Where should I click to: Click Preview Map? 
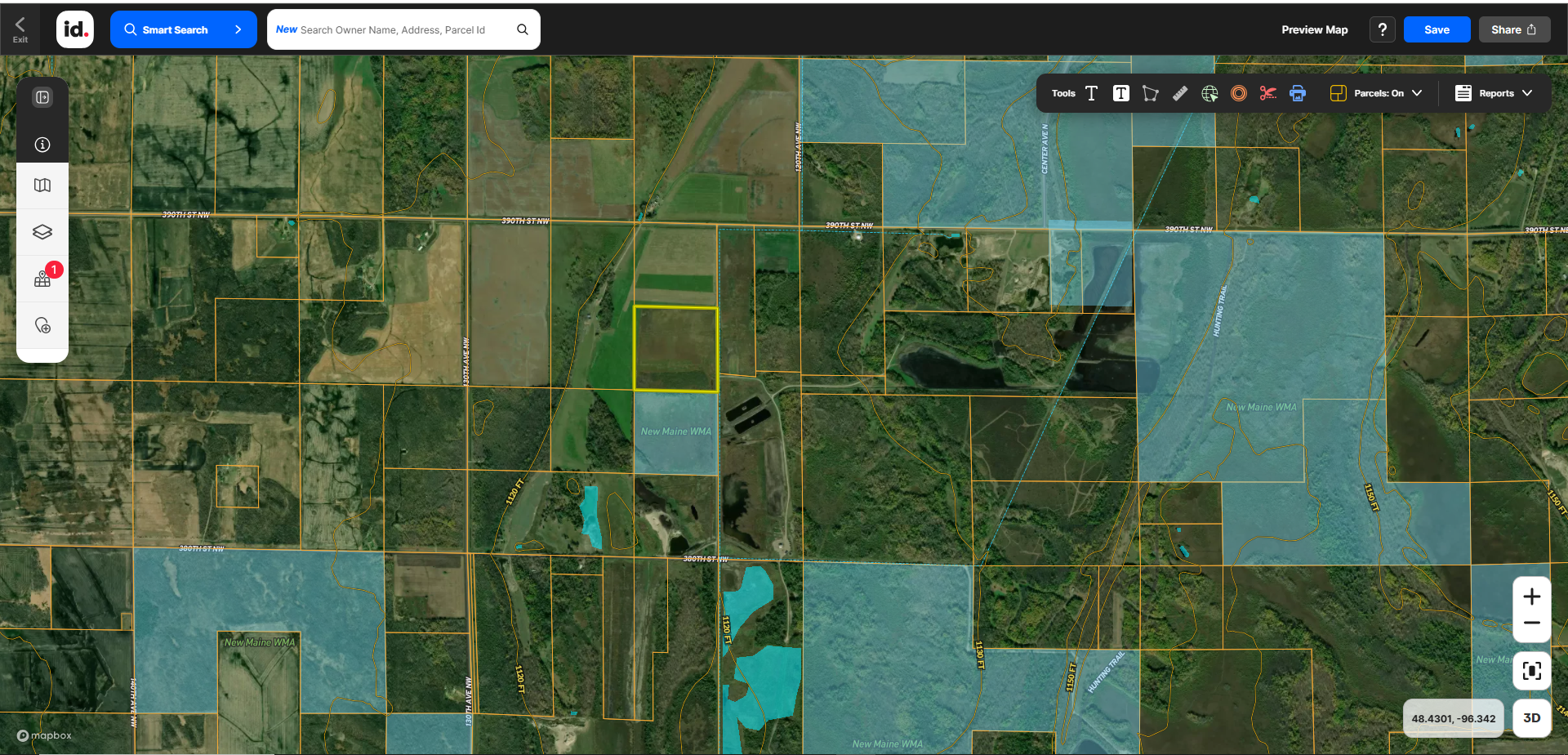[1314, 29]
